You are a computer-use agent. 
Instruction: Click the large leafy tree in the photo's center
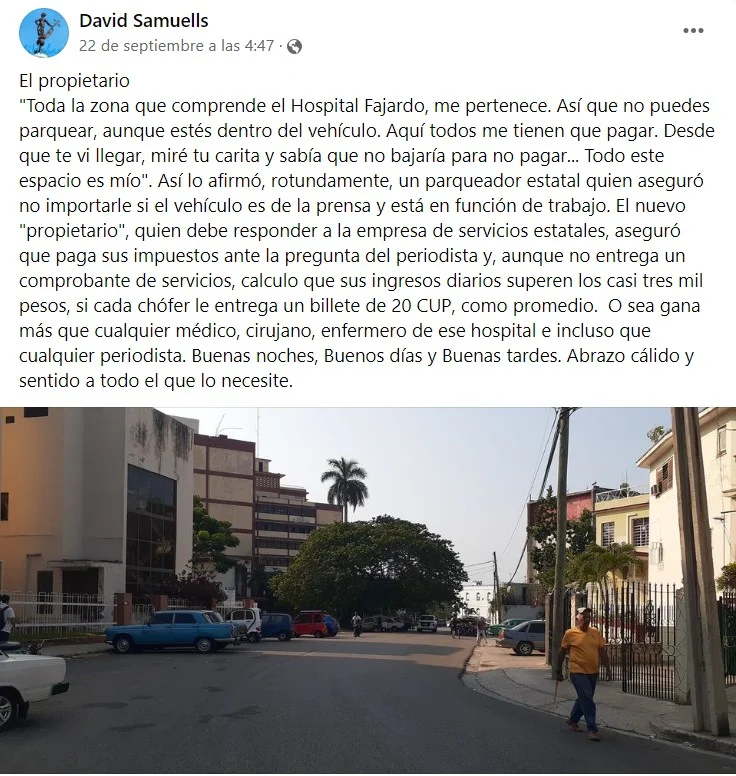pyautogui.click(x=369, y=566)
